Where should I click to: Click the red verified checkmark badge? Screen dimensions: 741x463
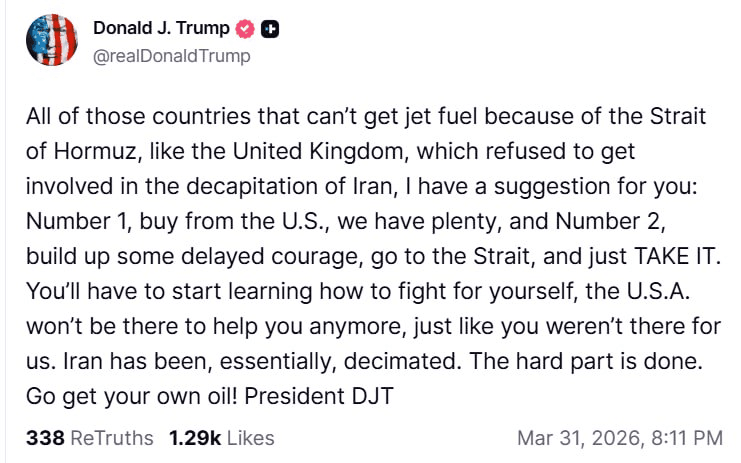tap(246, 29)
